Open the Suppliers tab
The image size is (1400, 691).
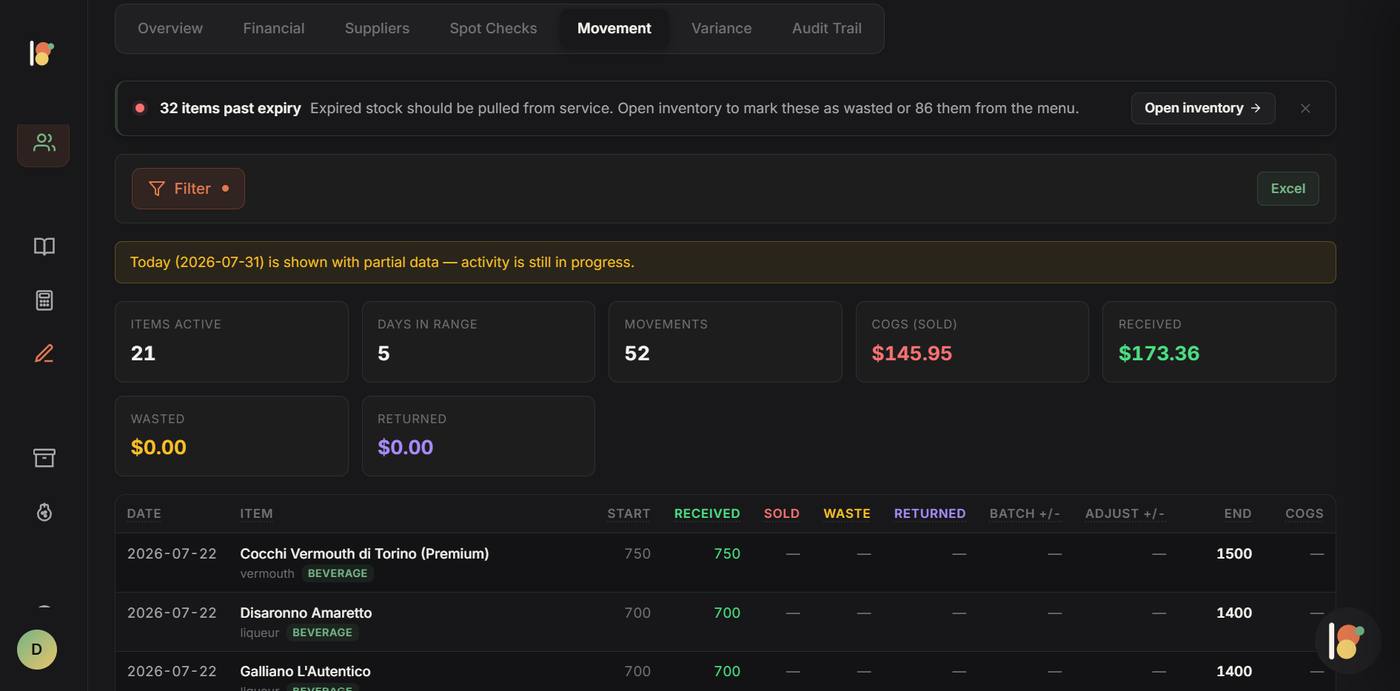click(377, 29)
